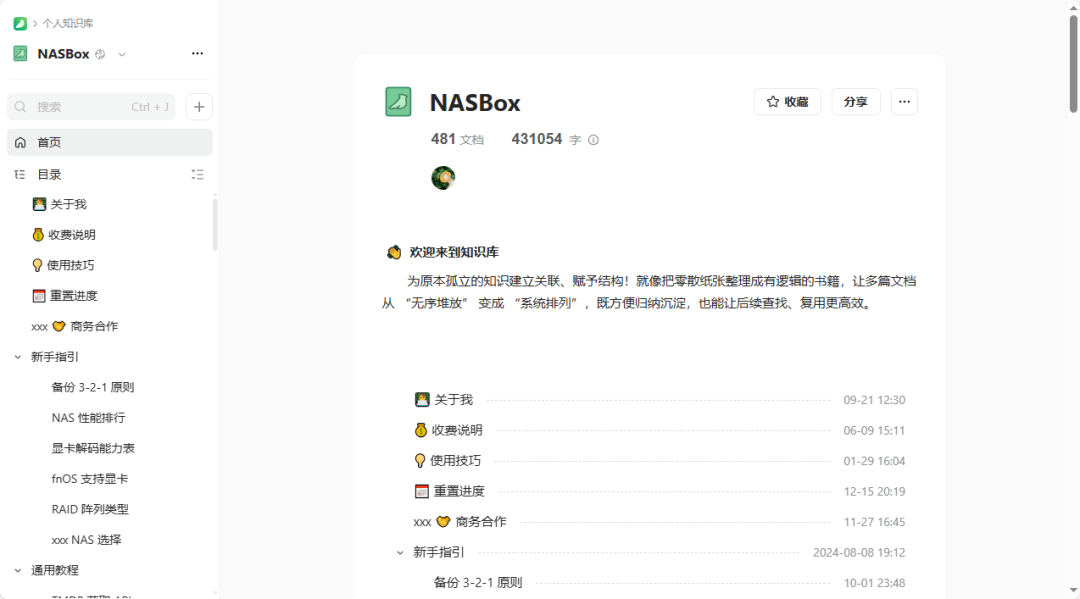Toggle favorite with the 收藏 star button

pos(787,101)
